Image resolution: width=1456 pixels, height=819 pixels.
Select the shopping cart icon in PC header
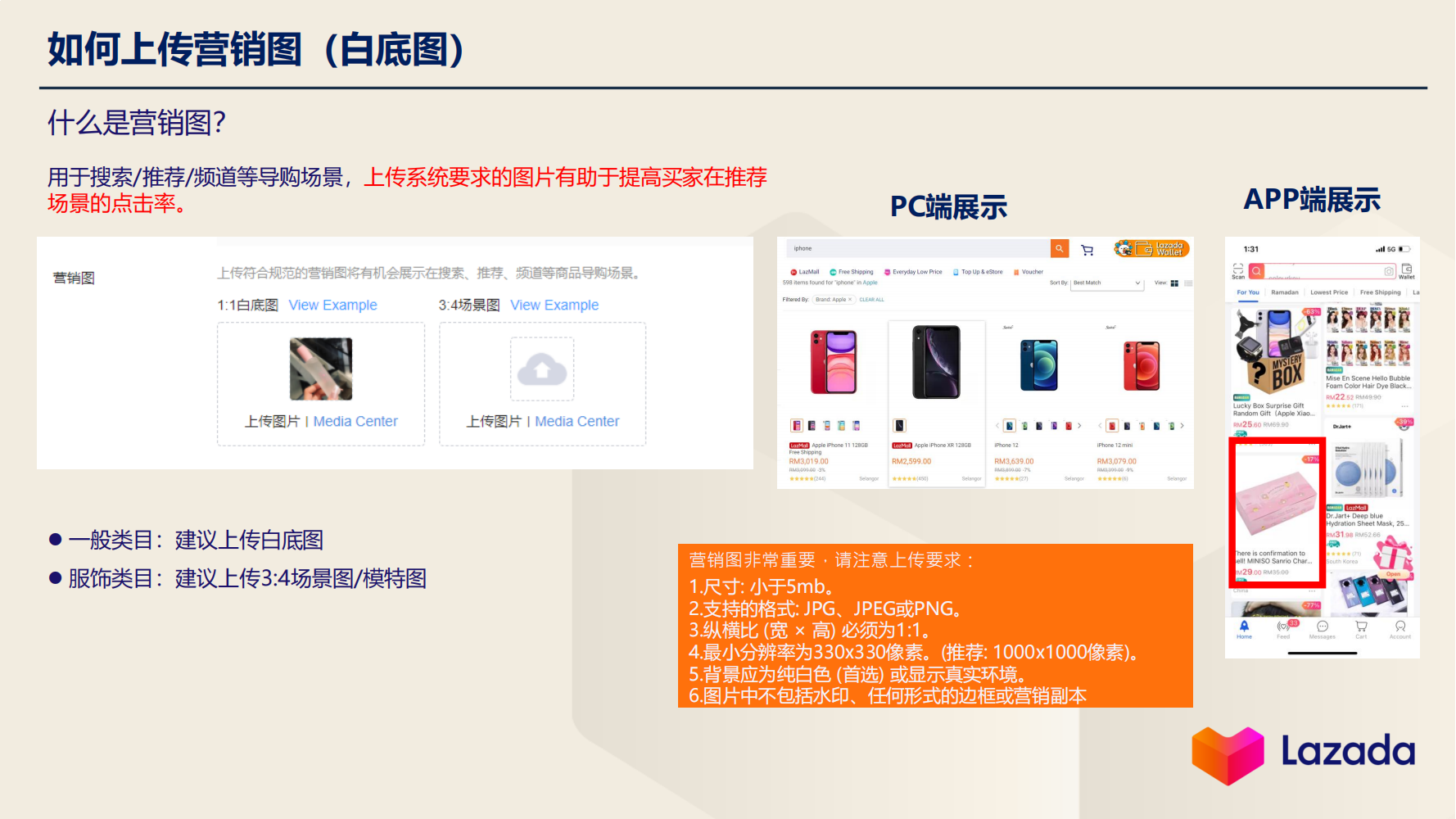click(1086, 248)
